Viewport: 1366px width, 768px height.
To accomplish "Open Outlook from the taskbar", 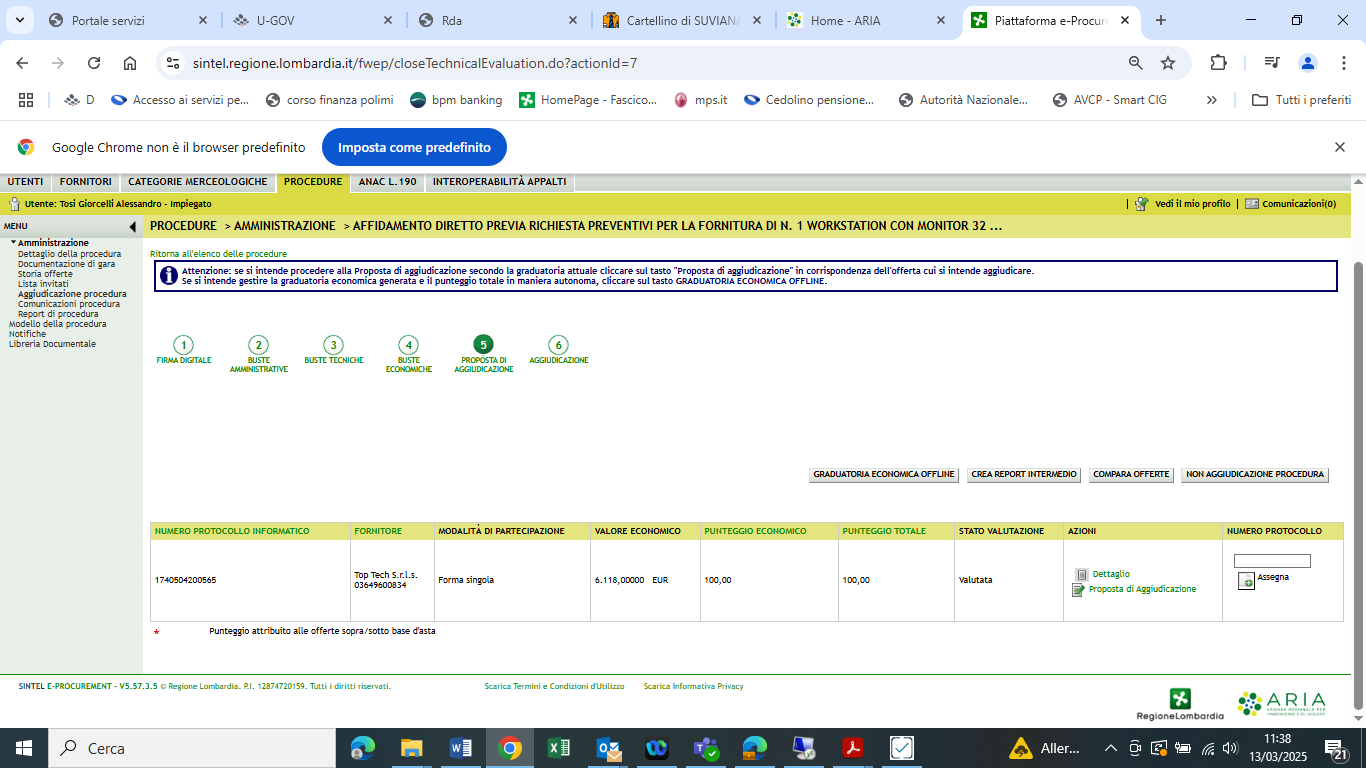I will click(x=608, y=748).
